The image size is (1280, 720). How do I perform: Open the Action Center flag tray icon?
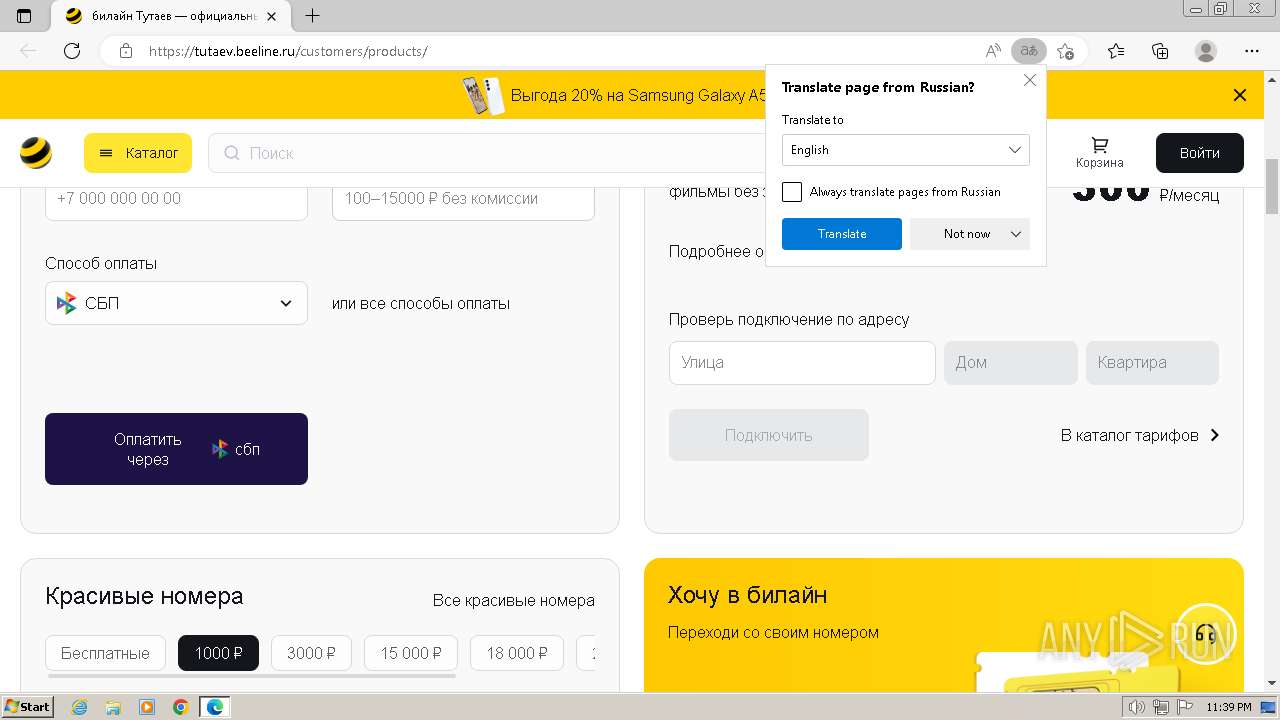[x=1184, y=707]
